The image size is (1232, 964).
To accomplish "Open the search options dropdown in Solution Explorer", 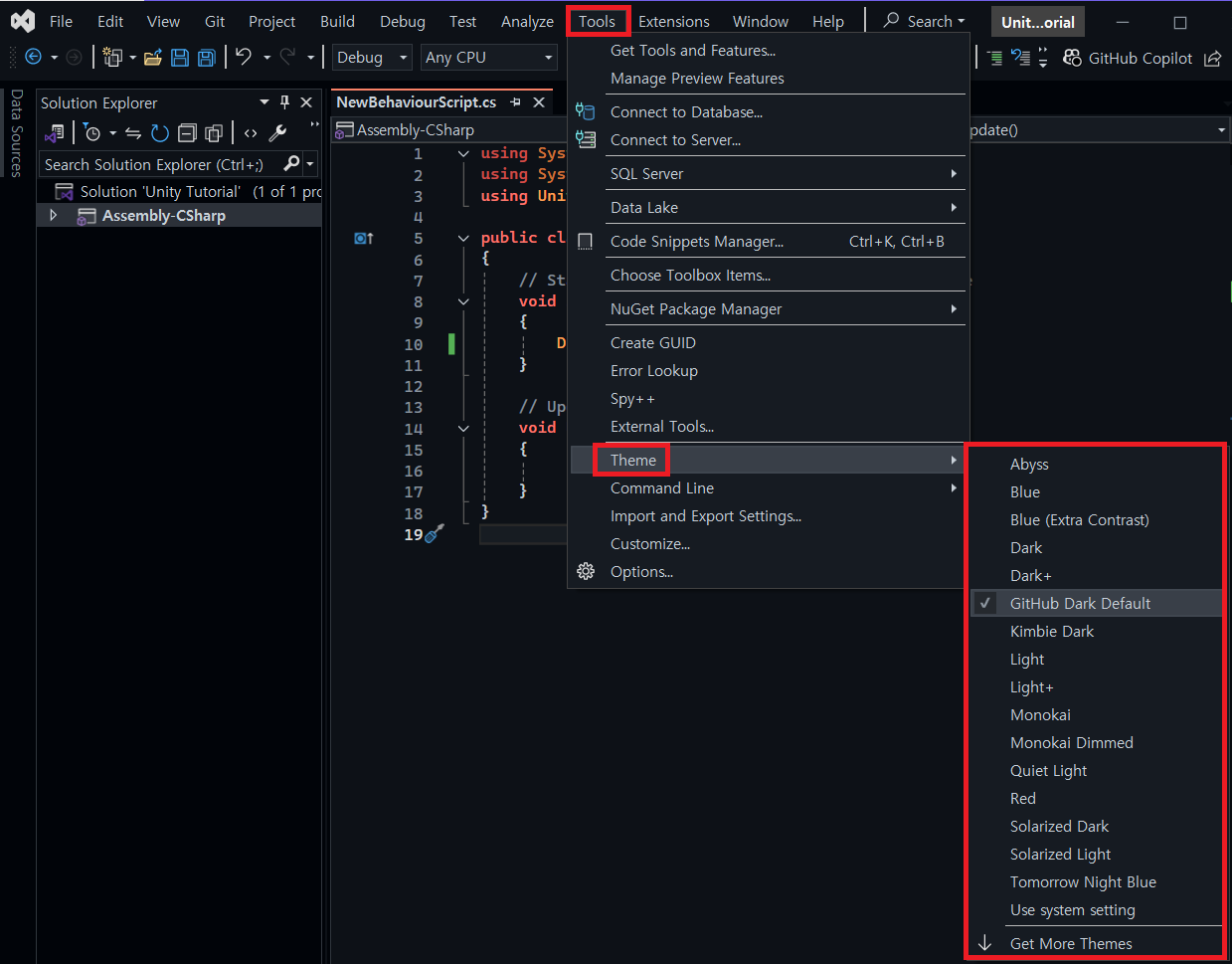I will [310, 163].
